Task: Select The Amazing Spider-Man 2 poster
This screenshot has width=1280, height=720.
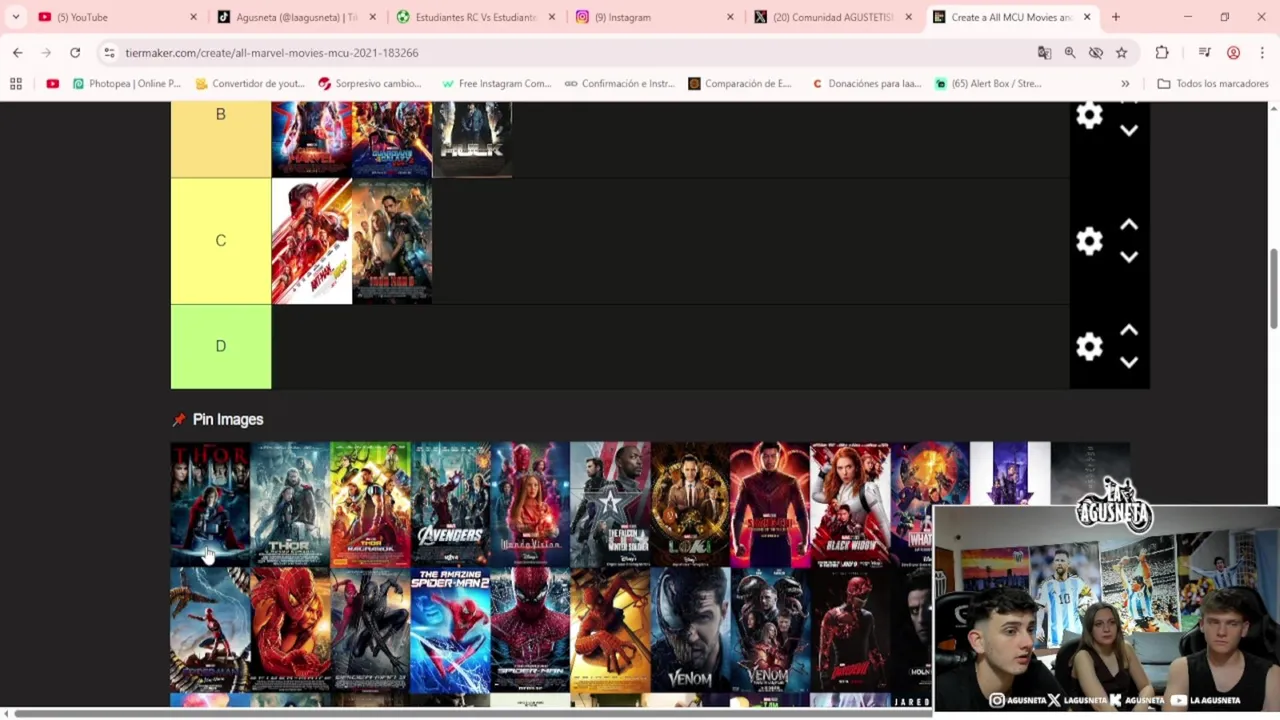Action: (x=450, y=631)
